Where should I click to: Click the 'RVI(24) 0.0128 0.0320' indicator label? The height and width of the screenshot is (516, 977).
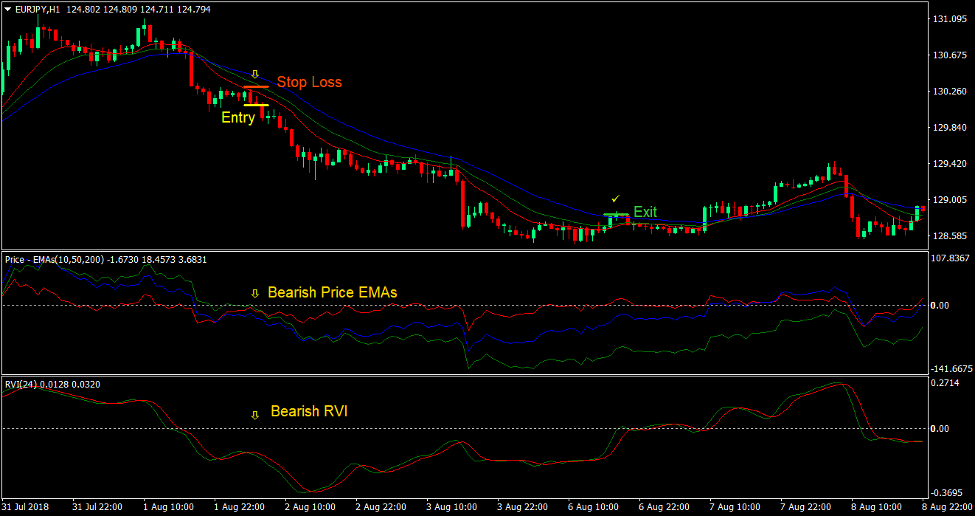point(52,385)
